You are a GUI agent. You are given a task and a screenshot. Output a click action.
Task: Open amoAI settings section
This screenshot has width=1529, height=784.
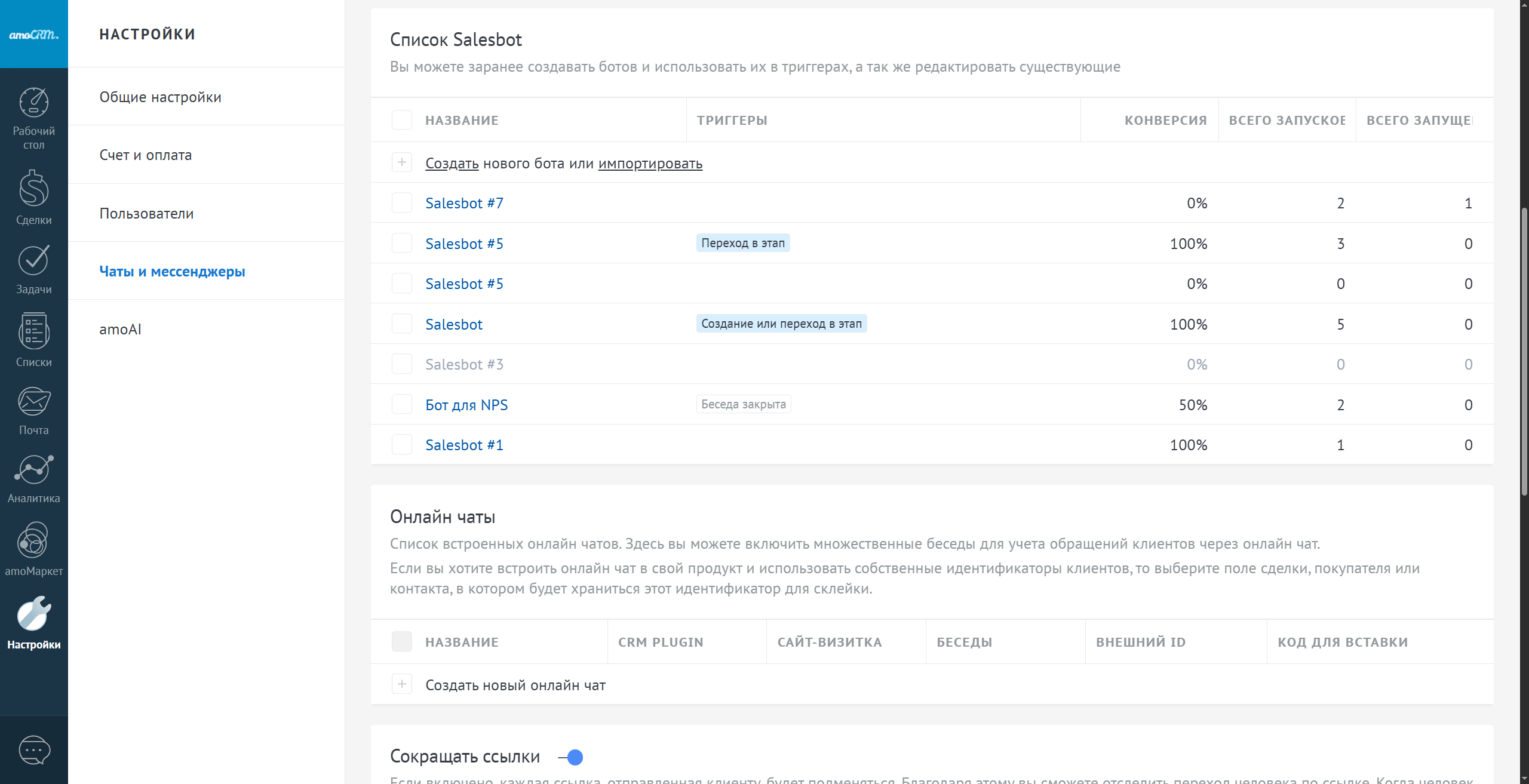pyautogui.click(x=120, y=329)
